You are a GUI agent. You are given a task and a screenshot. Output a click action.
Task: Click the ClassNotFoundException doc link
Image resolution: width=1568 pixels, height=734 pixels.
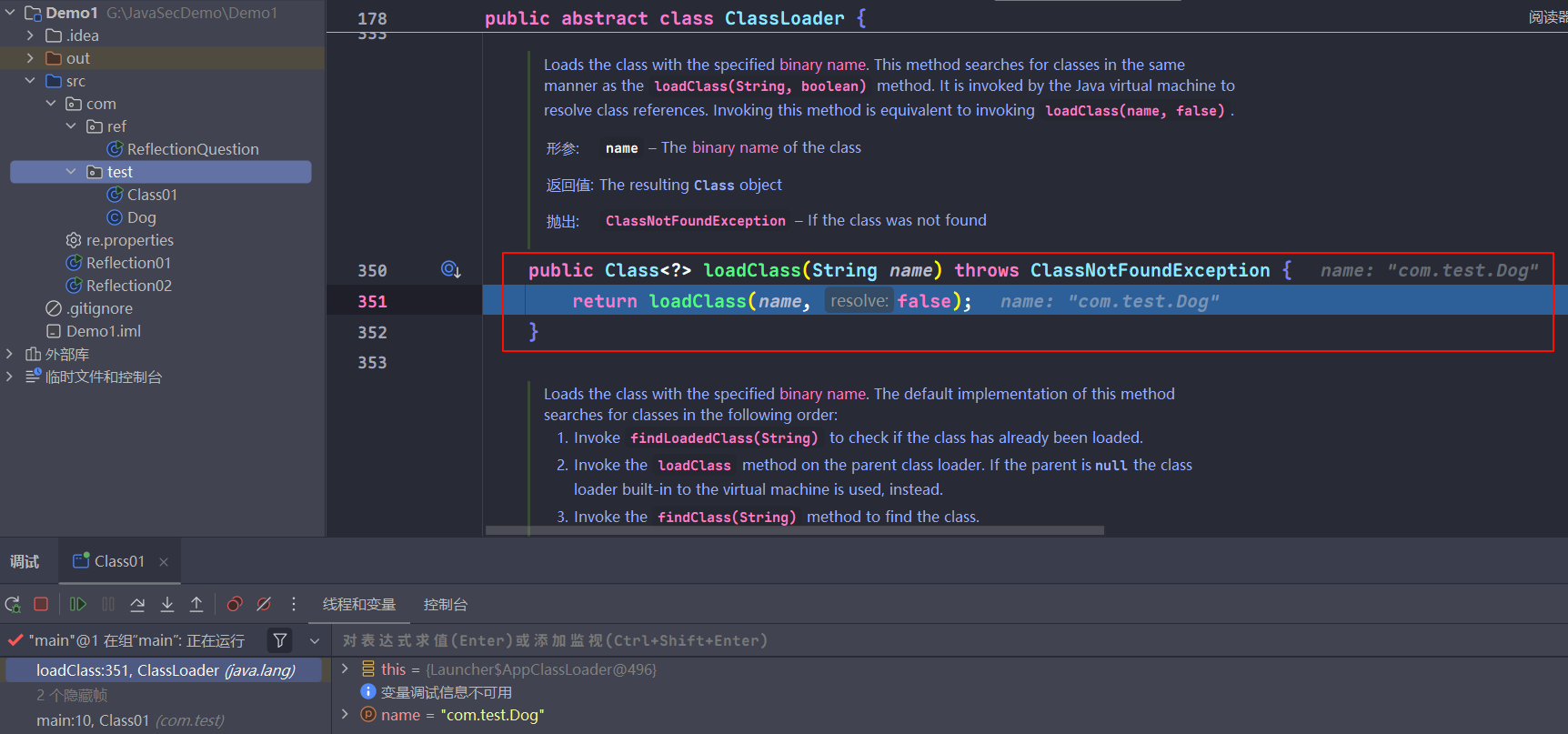tap(695, 221)
